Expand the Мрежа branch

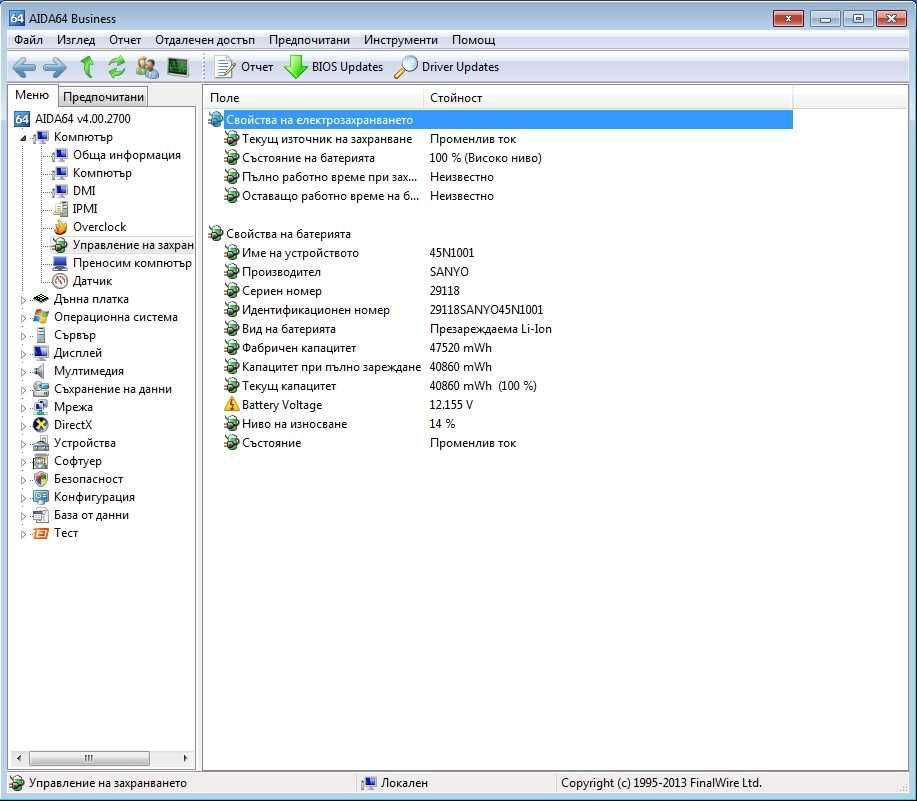(23, 408)
